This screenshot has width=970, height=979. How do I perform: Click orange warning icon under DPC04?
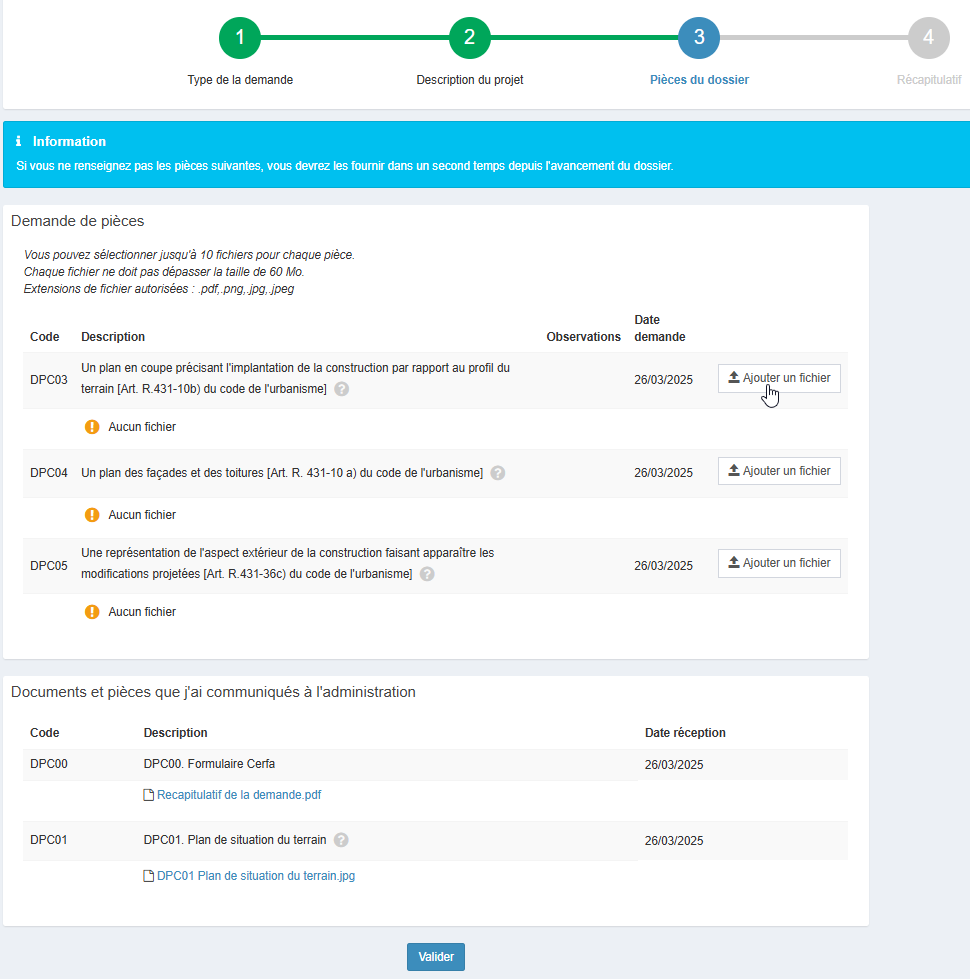pos(92,515)
